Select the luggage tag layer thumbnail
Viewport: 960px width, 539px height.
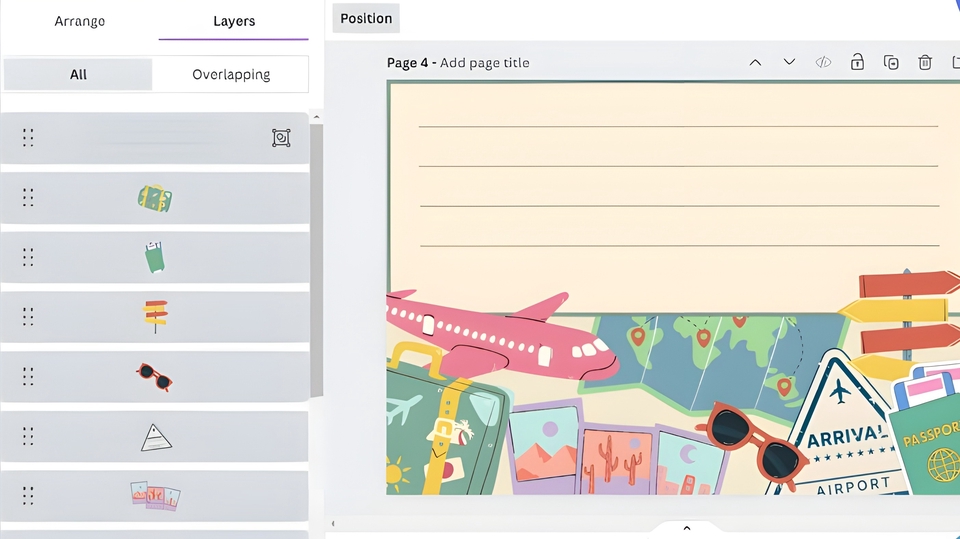[154, 257]
